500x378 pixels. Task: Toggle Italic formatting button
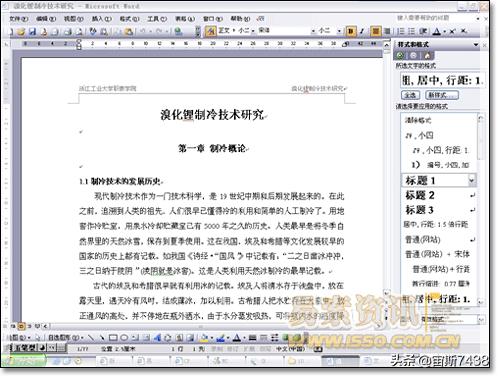[362, 31]
